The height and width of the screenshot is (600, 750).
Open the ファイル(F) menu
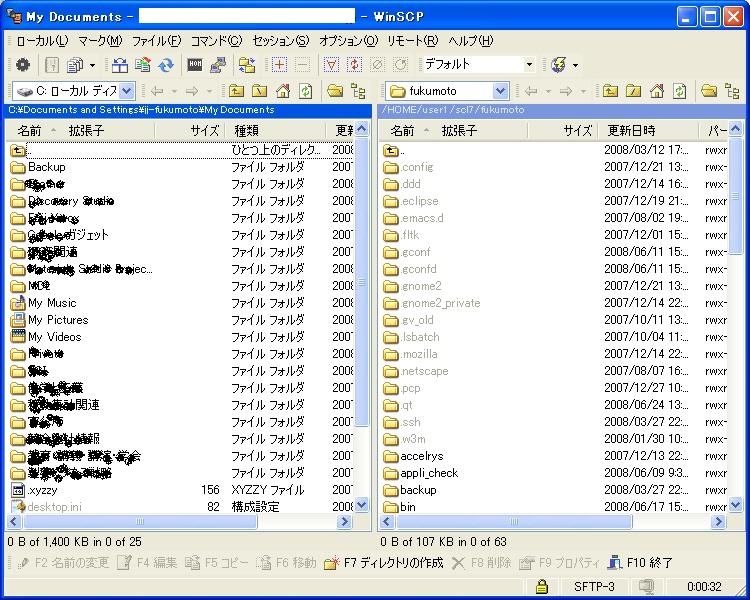pos(156,41)
